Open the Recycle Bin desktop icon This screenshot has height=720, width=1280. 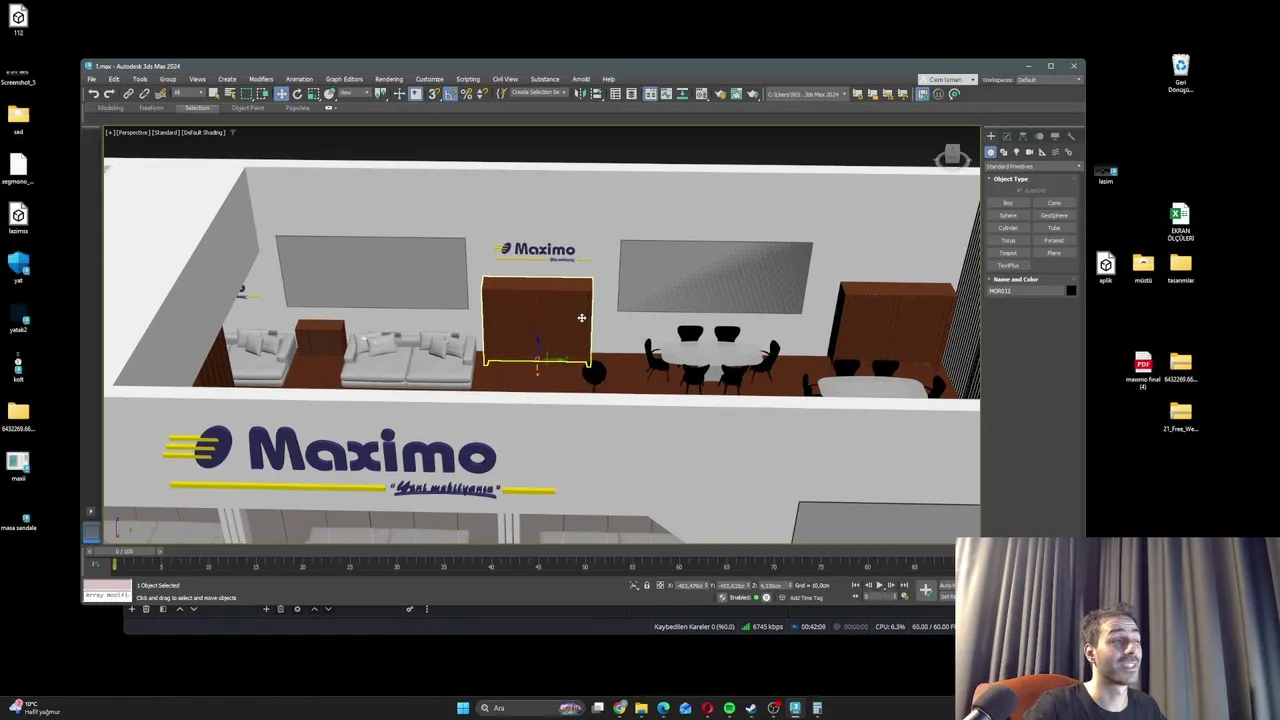pyautogui.click(x=1181, y=74)
